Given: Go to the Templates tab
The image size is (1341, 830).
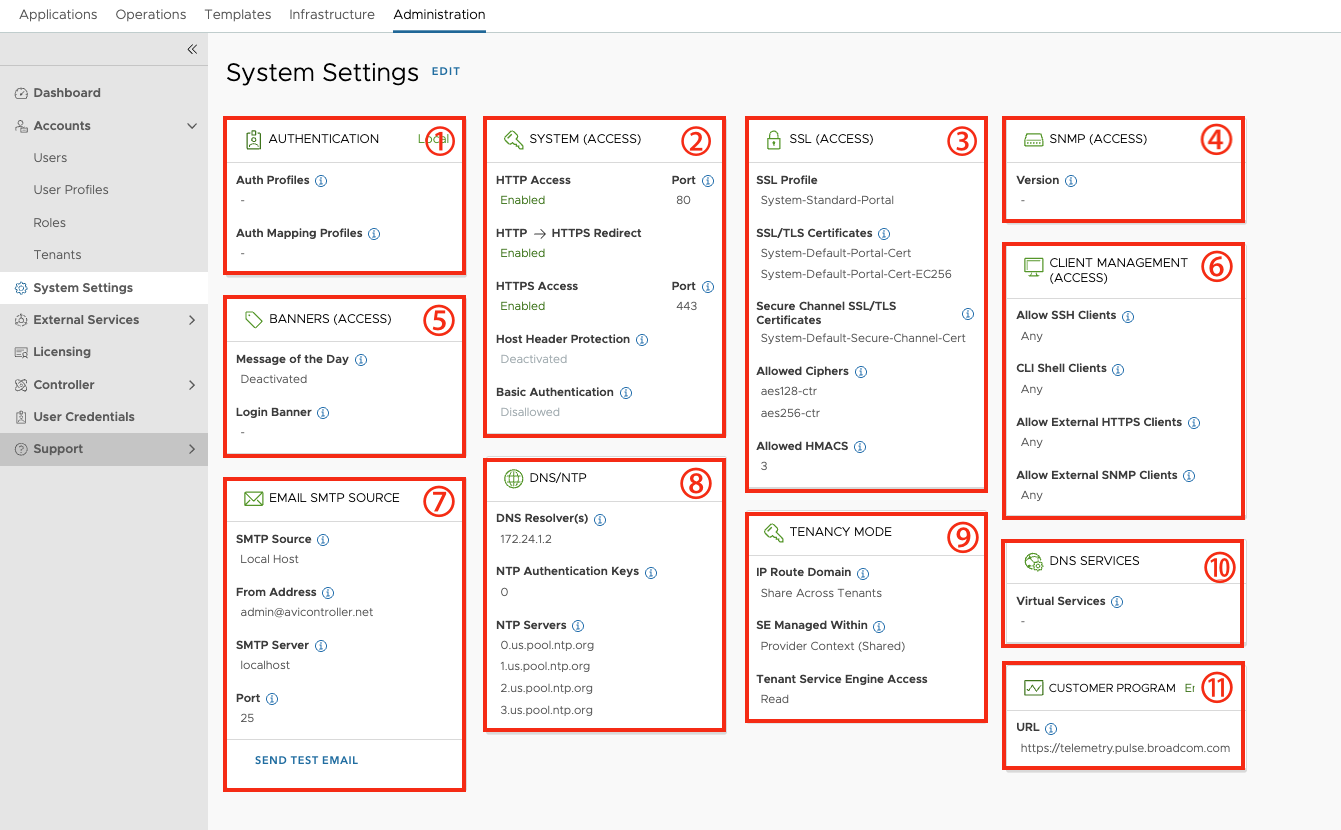Looking at the screenshot, I should 238,15.
